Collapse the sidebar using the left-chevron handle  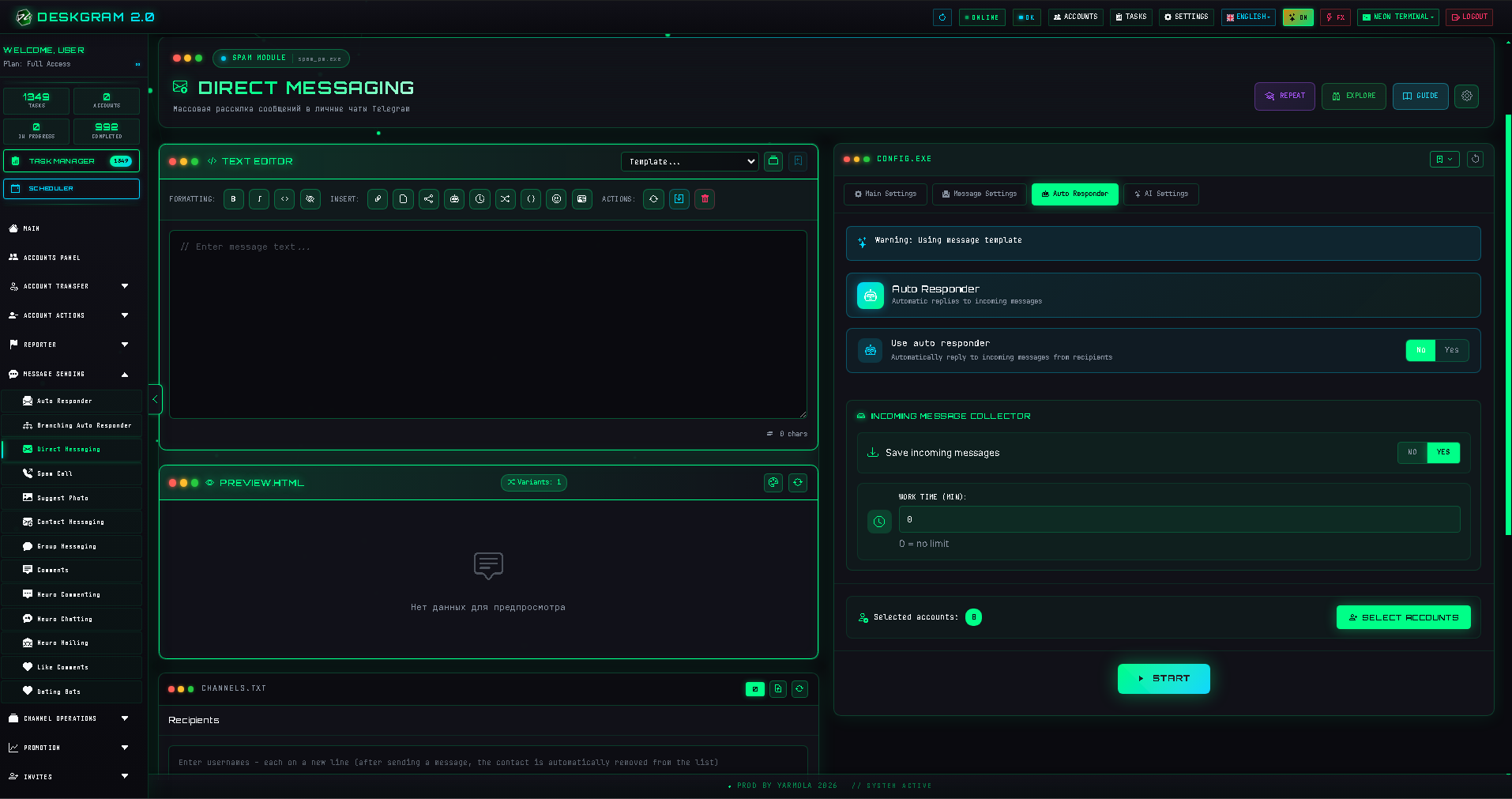point(155,399)
